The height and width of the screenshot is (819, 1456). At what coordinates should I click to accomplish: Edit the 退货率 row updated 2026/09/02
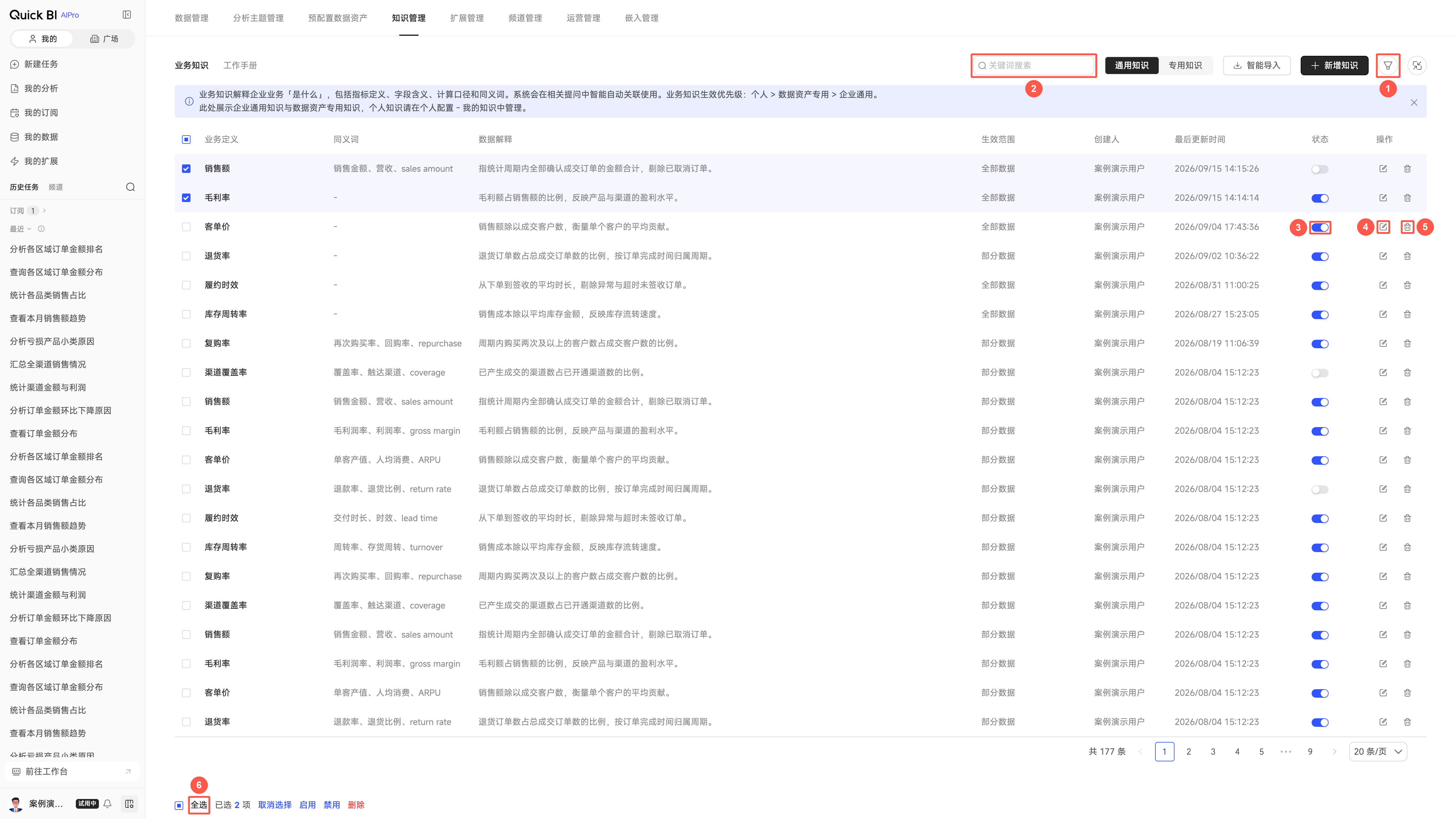1383,256
